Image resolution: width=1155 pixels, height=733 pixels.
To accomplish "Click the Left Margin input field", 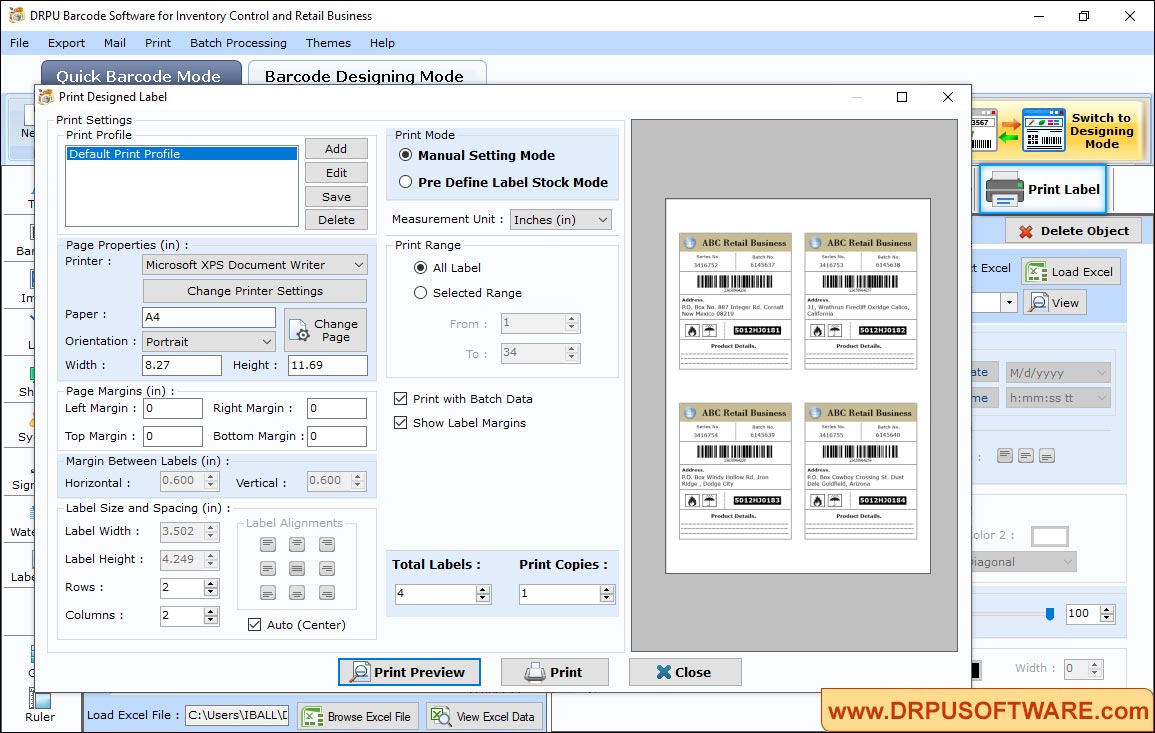I will point(172,408).
